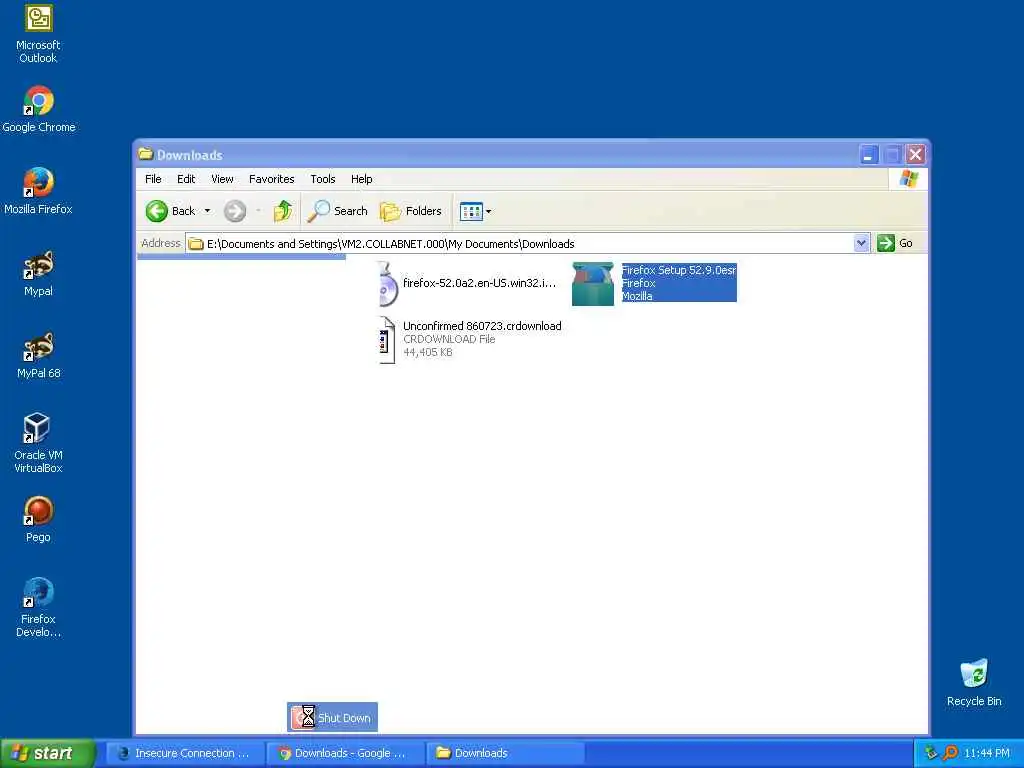This screenshot has width=1024, height=768.
Task: Open the Views dropdown button
Action: pyautogui.click(x=475, y=211)
